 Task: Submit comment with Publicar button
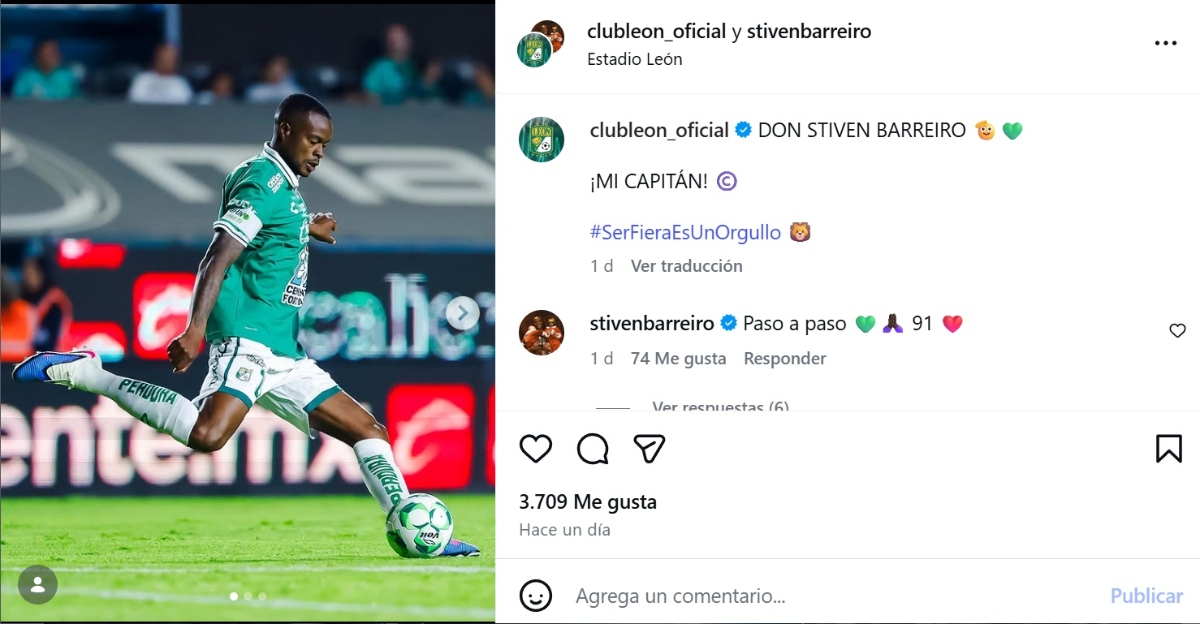coord(1146,596)
